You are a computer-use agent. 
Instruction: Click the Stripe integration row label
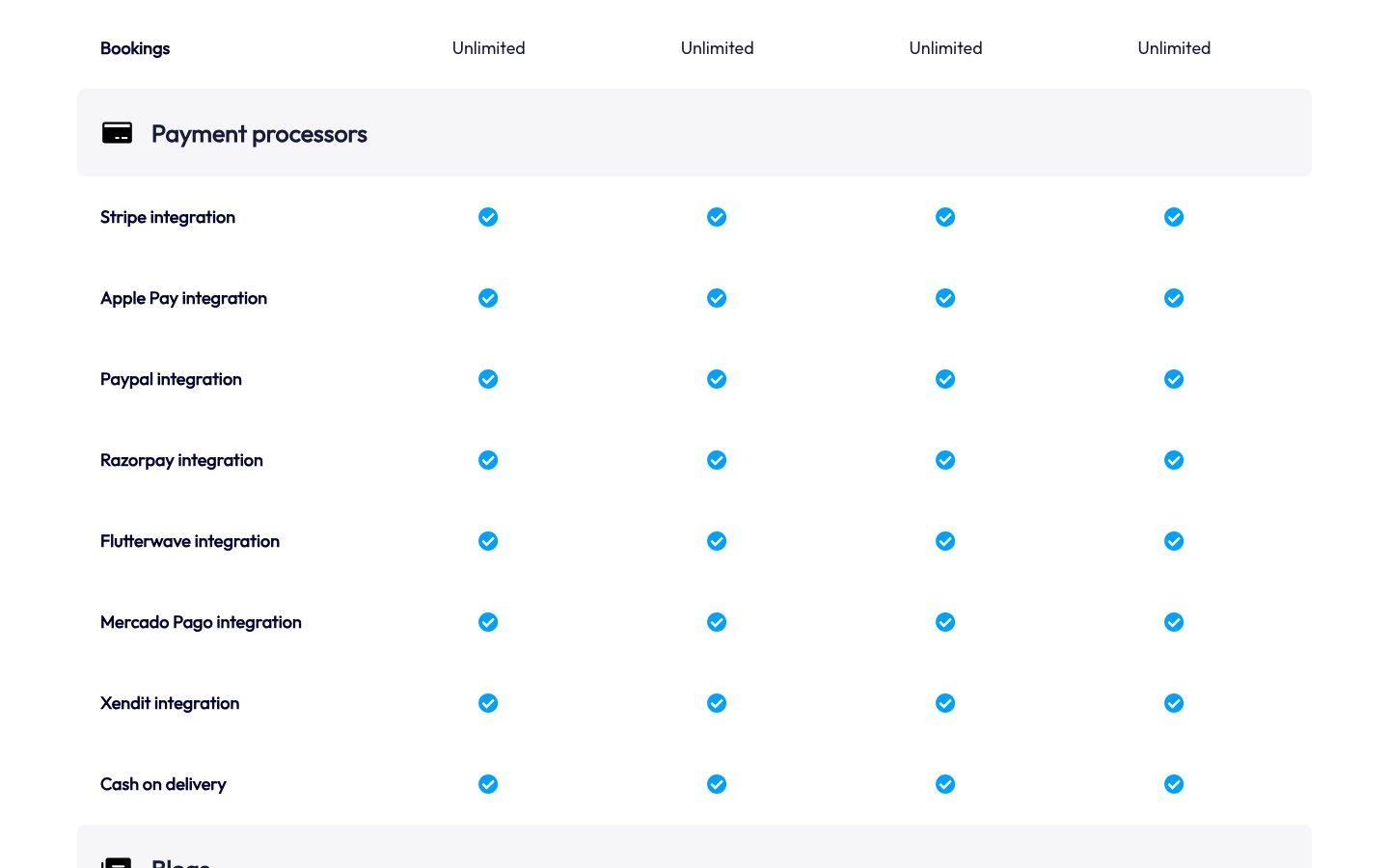point(168,217)
